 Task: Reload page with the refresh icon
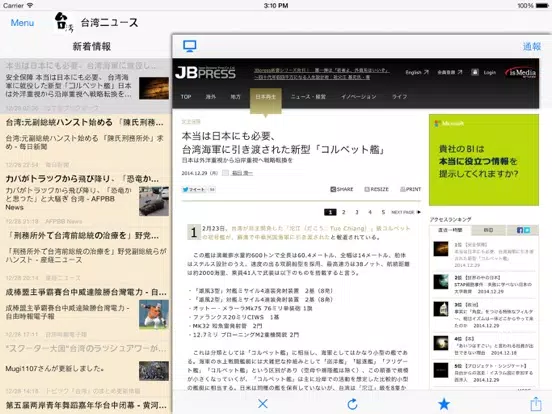pos(352,404)
